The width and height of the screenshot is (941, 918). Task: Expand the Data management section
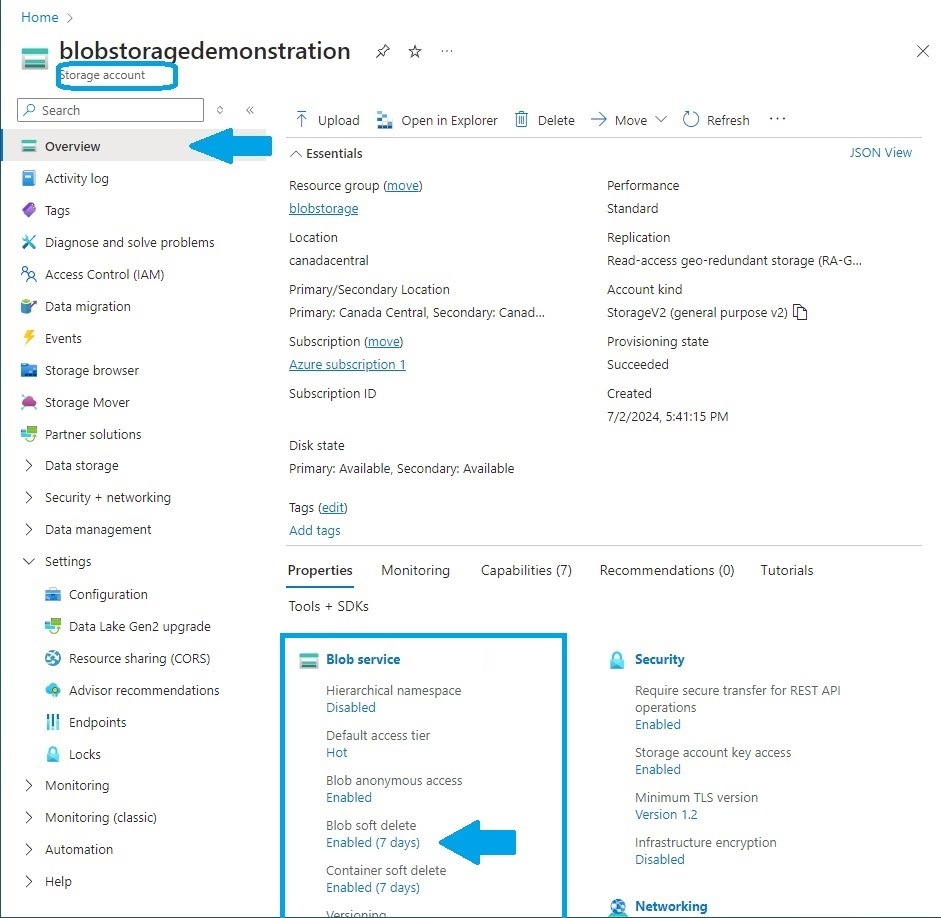point(28,529)
